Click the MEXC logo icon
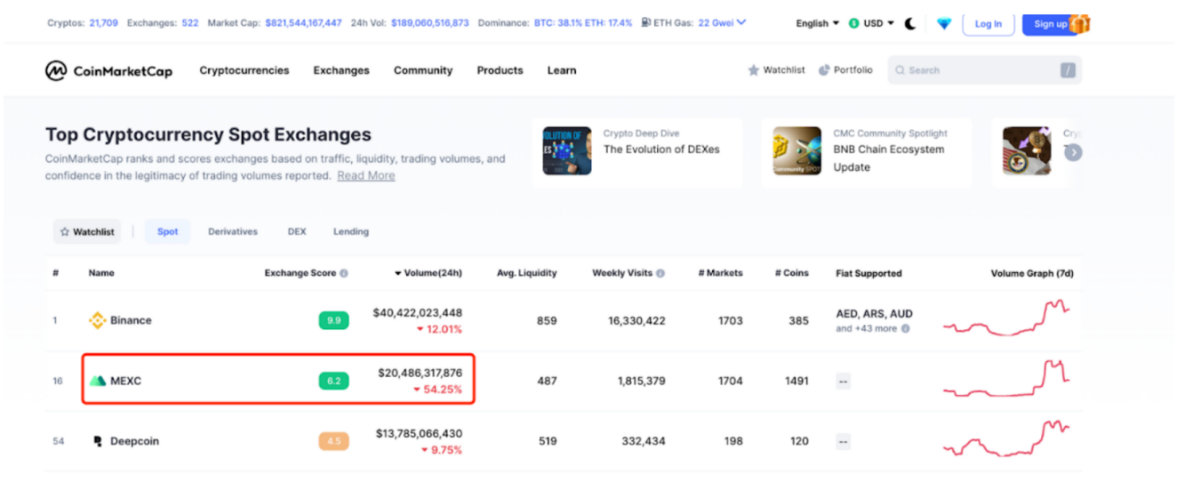Screen dimensions: 1201x491 (x=98, y=381)
